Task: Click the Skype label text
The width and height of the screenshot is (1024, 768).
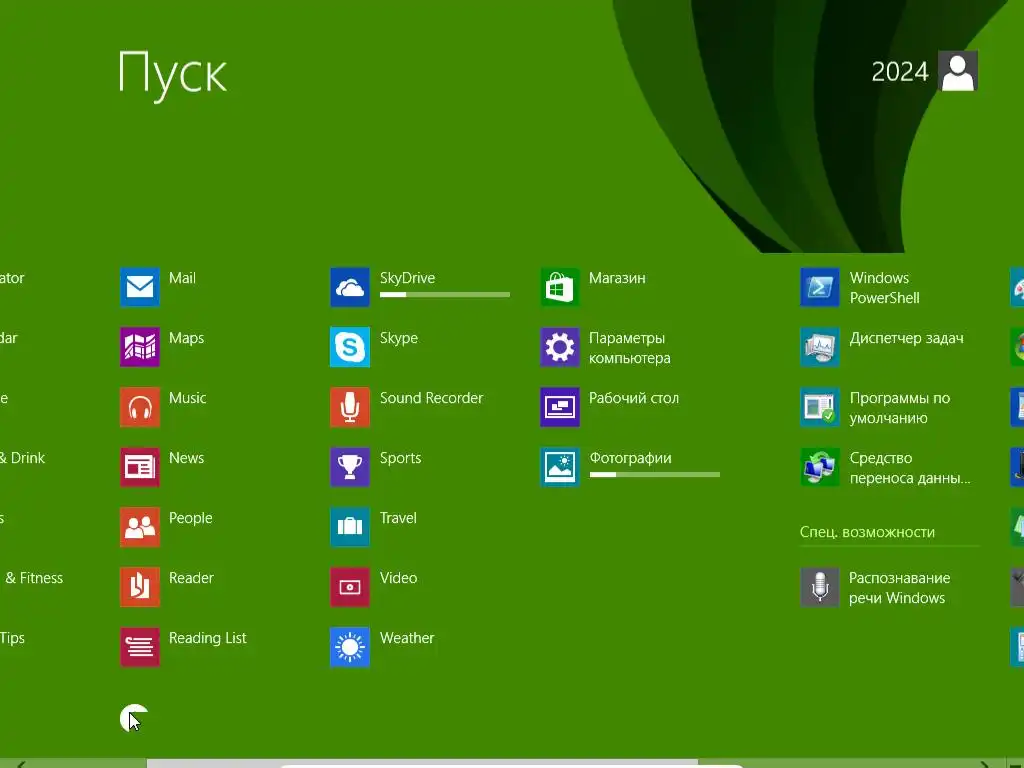Action: [x=399, y=338]
